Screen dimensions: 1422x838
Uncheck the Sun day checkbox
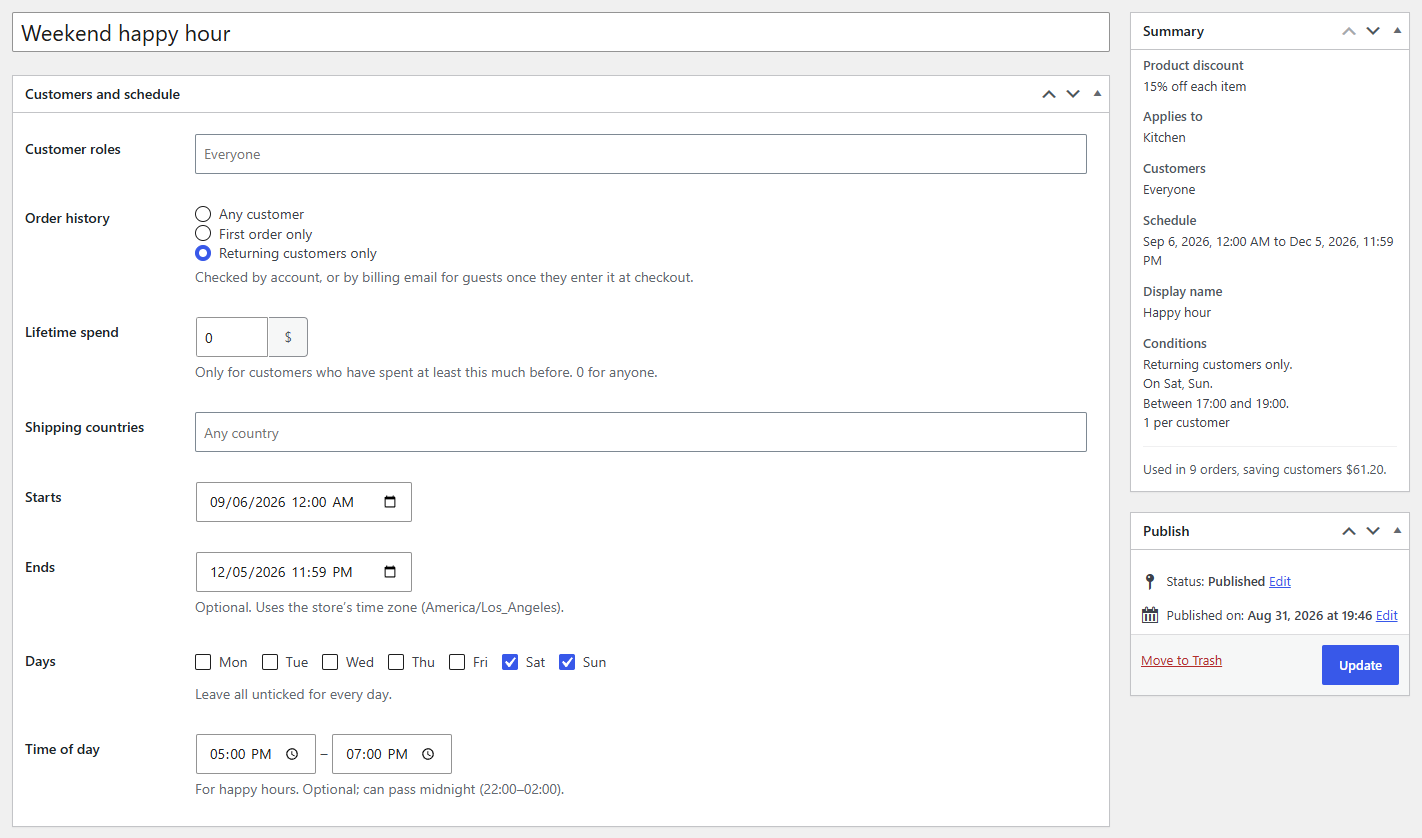(x=567, y=662)
